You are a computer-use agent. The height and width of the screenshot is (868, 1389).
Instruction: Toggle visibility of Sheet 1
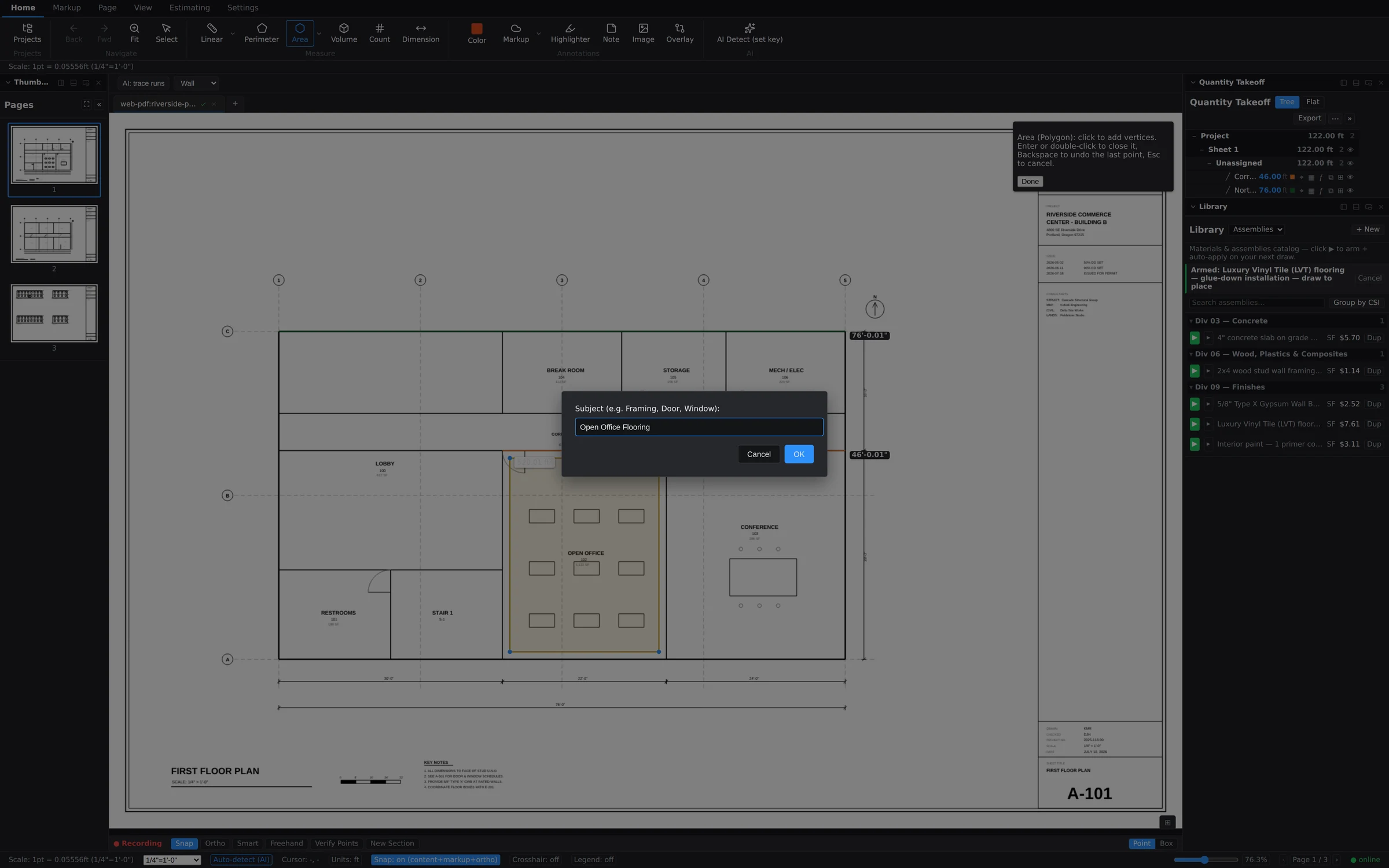(1350, 150)
